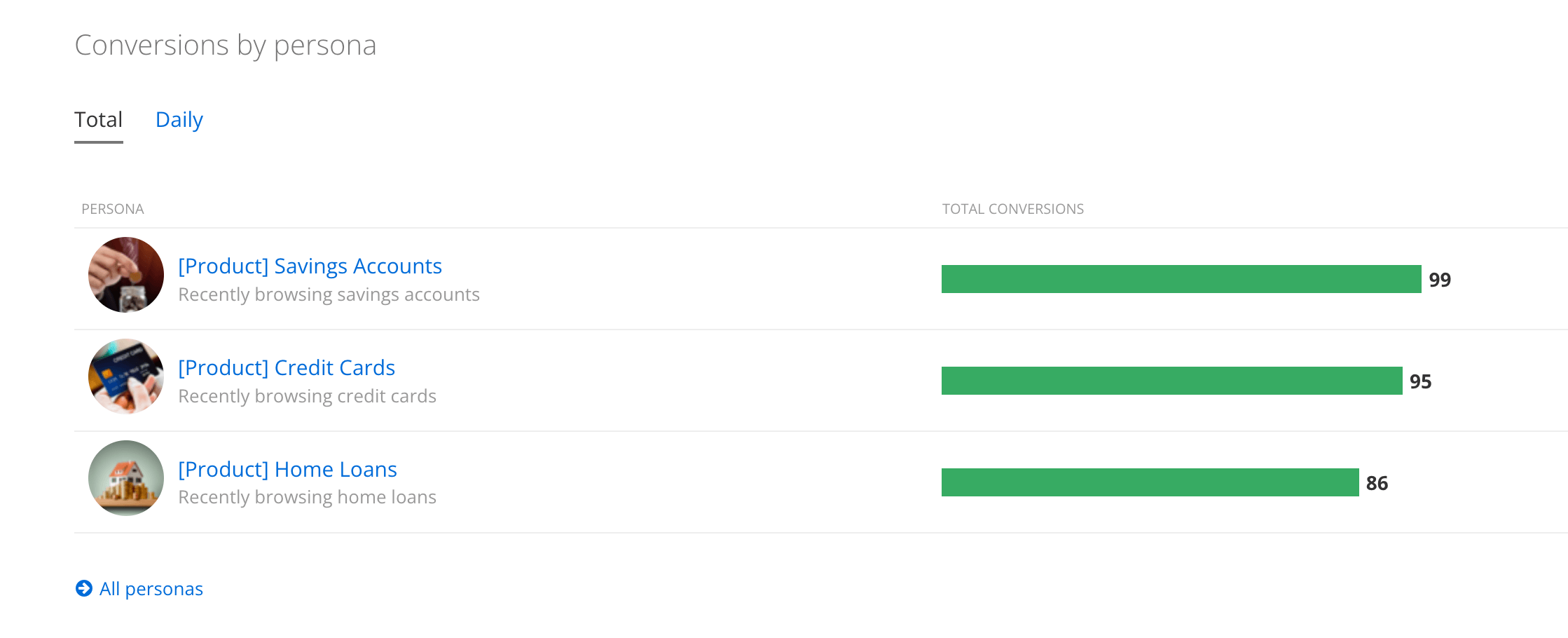This screenshot has width=1568, height=638.
Task: Click 'Recently browsing savings accounts' description
Action: pos(329,294)
